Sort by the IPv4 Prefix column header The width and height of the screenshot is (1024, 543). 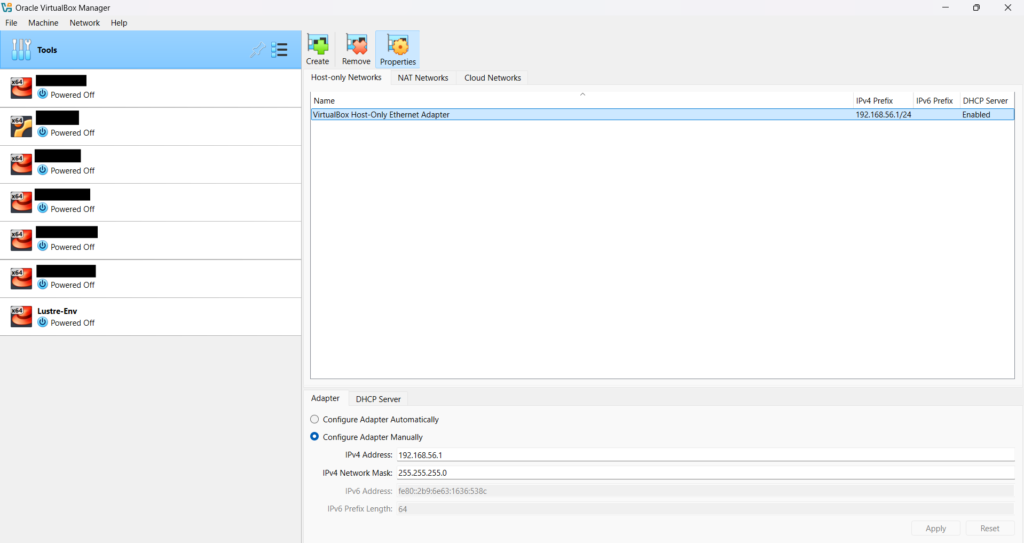tap(881, 101)
